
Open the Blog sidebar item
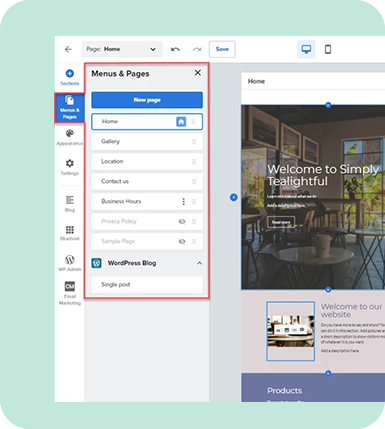pyautogui.click(x=70, y=204)
